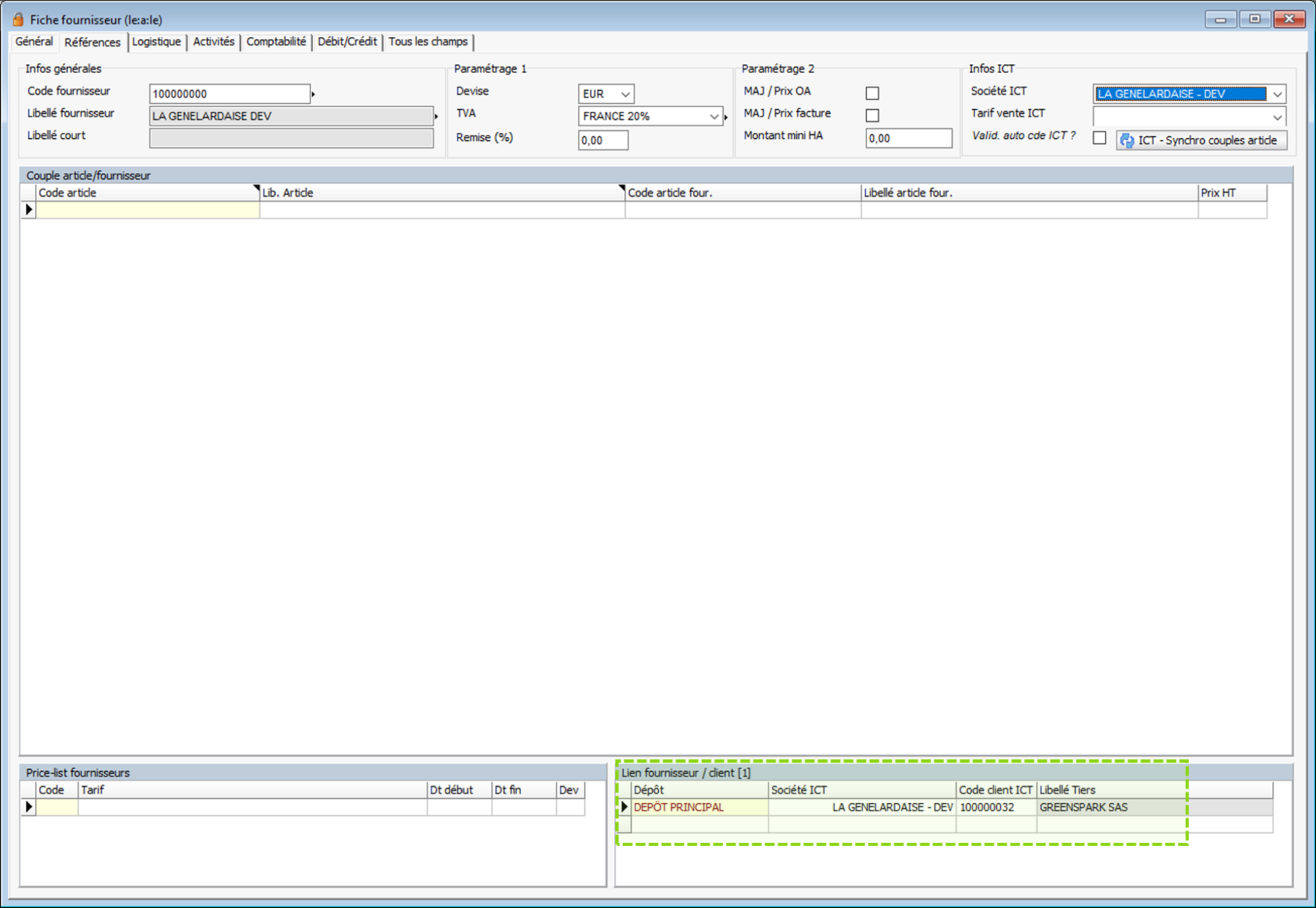Click small arrow next to TVA dropdown
This screenshot has width=1316, height=908.
(726, 117)
